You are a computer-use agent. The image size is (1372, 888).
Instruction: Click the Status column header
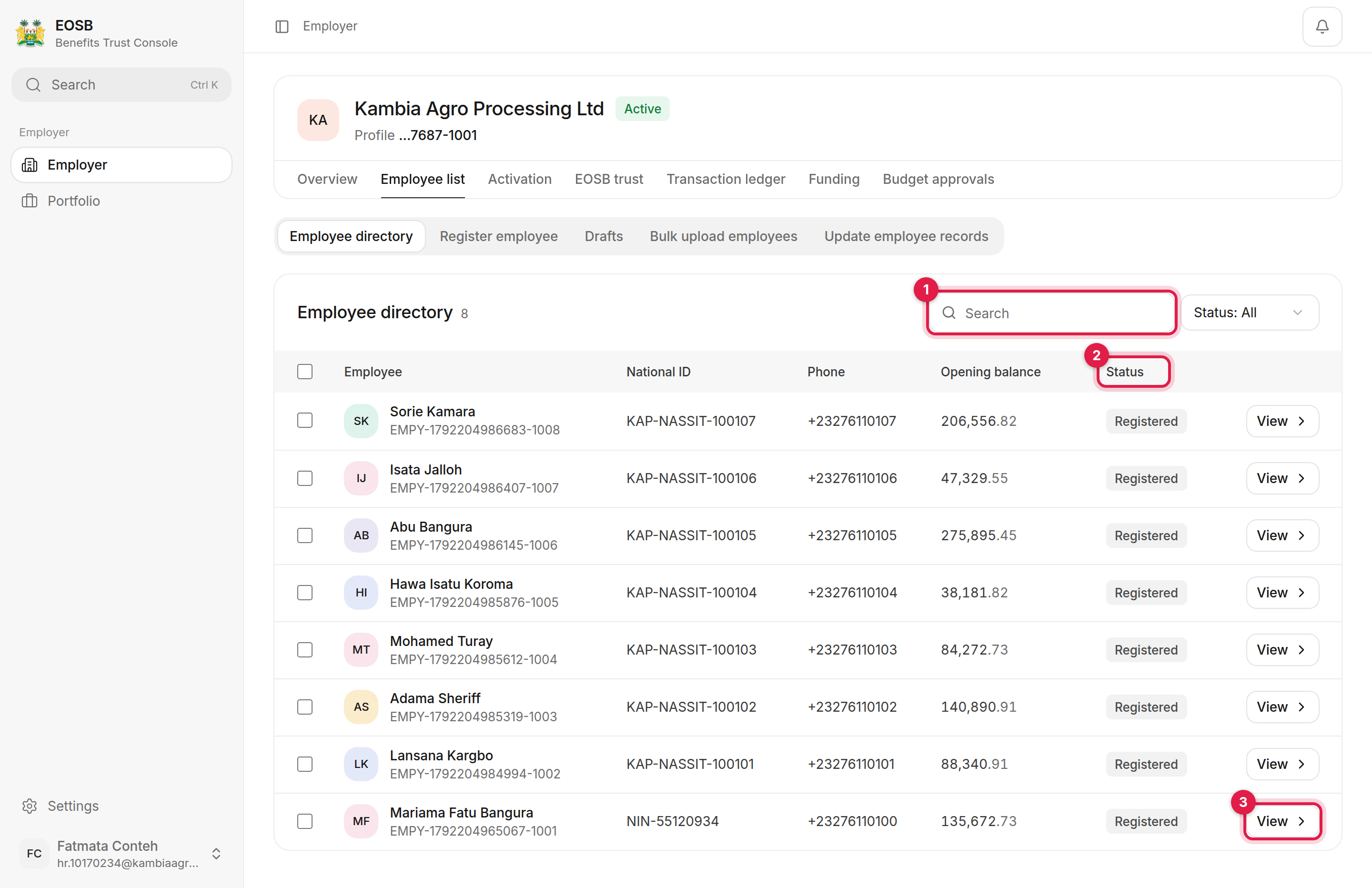pyautogui.click(x=1125, y=372)
